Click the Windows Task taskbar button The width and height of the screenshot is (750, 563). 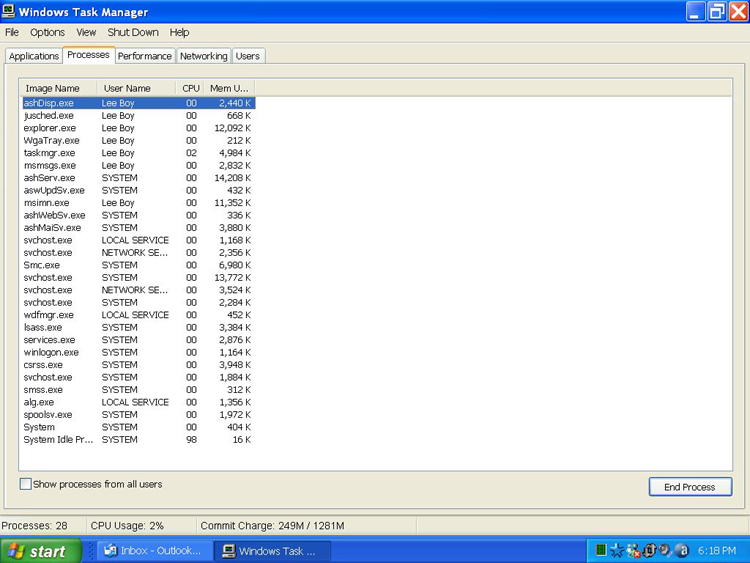point(272,551)
